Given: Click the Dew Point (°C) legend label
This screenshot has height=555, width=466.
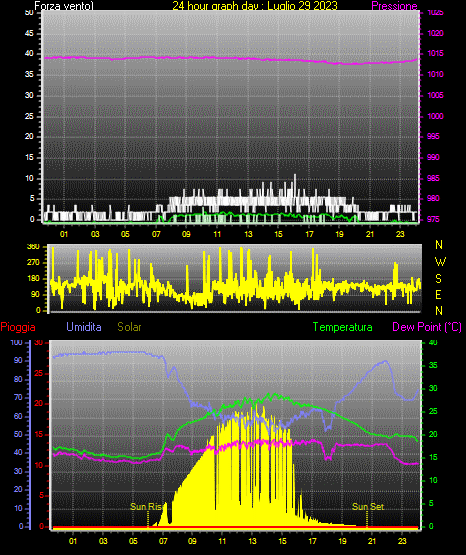Looking at the screenshot, I should [427, 327].
